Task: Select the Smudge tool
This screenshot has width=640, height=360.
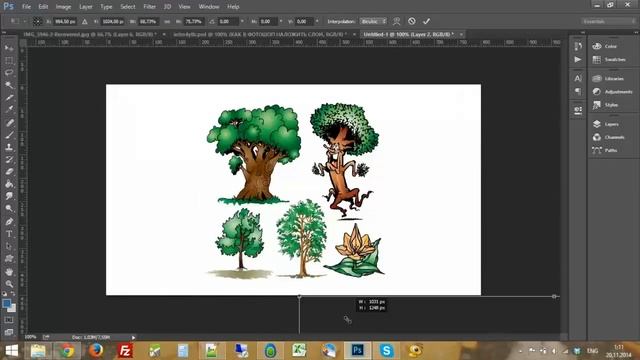Action: click(x=9, y=196)
